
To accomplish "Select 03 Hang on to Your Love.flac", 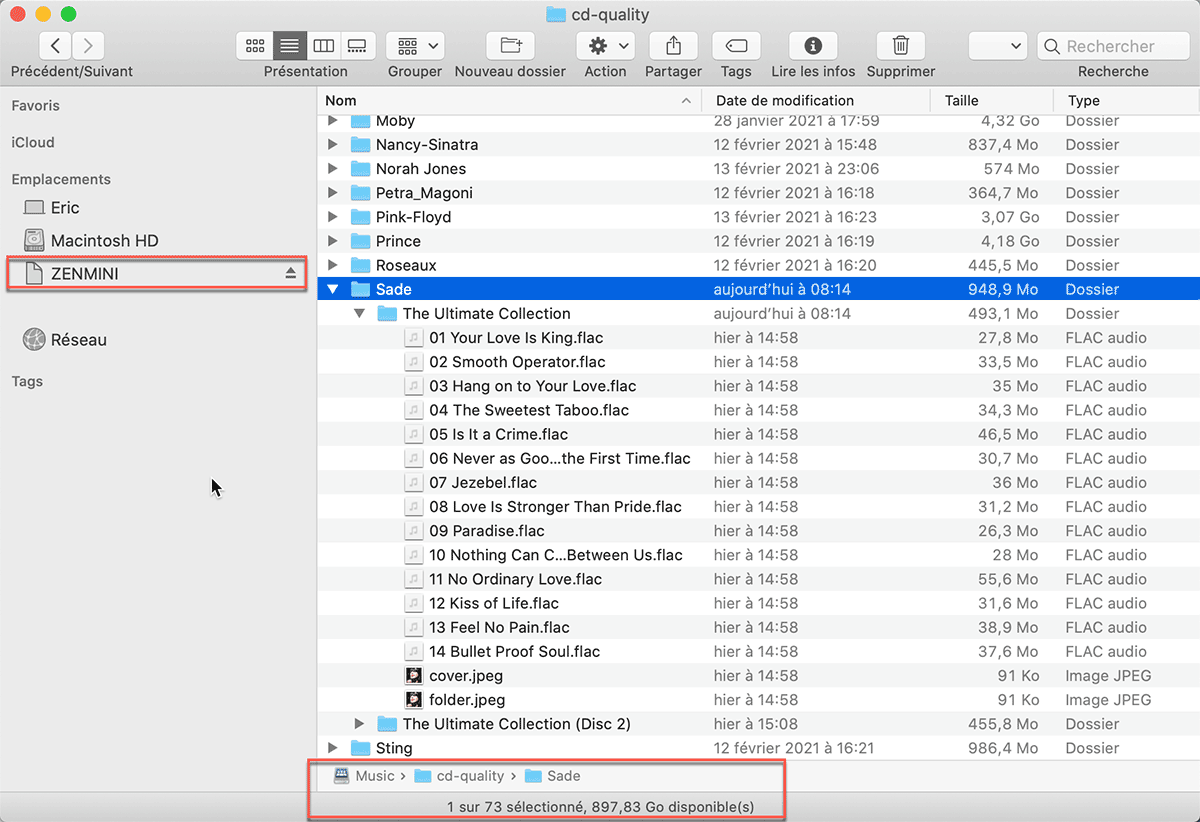I will click(533, 386).
